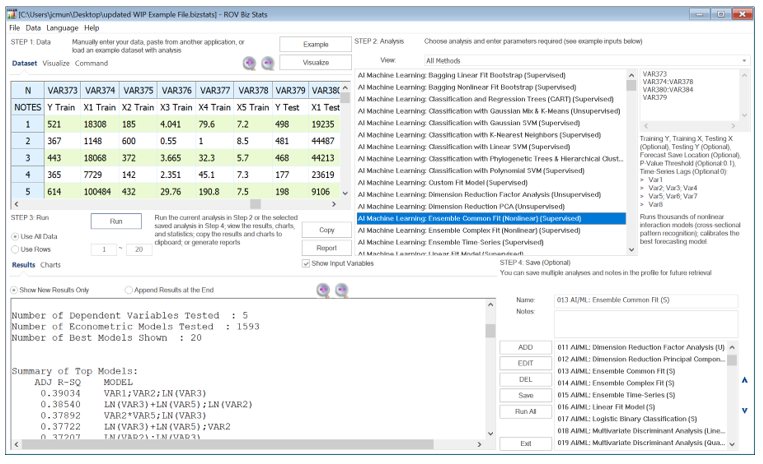Zoom in on the dataset grid

[250, 63]
